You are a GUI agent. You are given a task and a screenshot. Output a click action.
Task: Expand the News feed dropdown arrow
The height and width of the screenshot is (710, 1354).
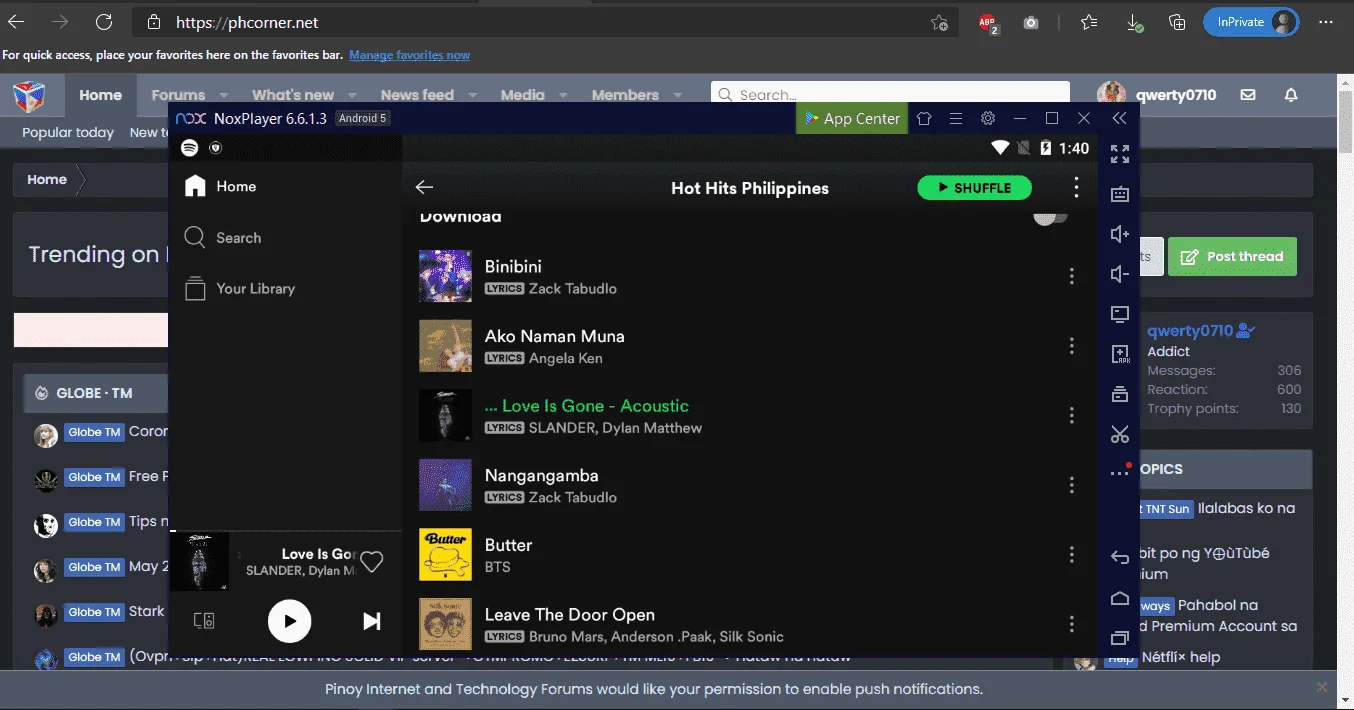click(473, 96)
